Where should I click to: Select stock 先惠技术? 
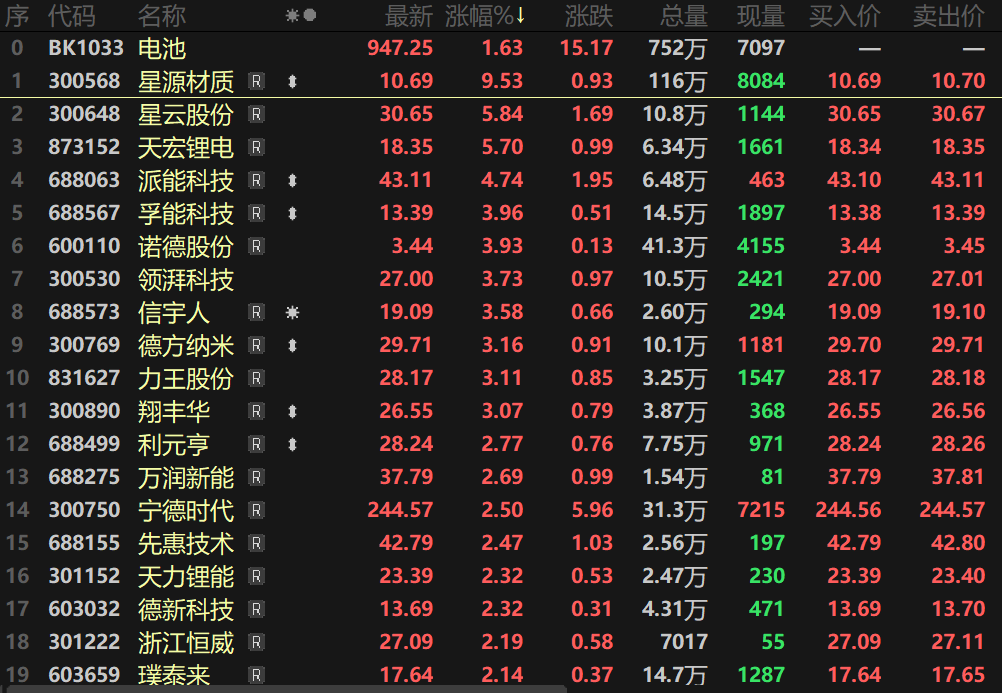pyautogui.click(x=186, y=543)
